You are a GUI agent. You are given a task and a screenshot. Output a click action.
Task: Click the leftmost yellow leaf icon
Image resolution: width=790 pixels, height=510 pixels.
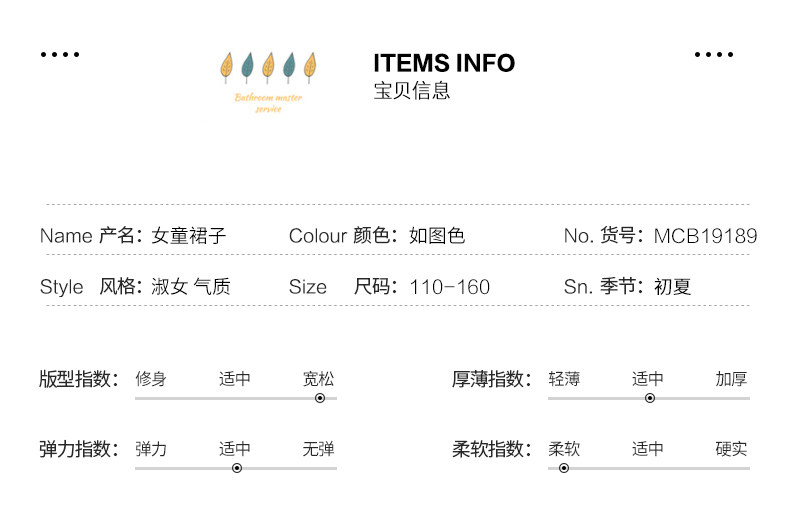pyautogui.click(x=226, y=67)
